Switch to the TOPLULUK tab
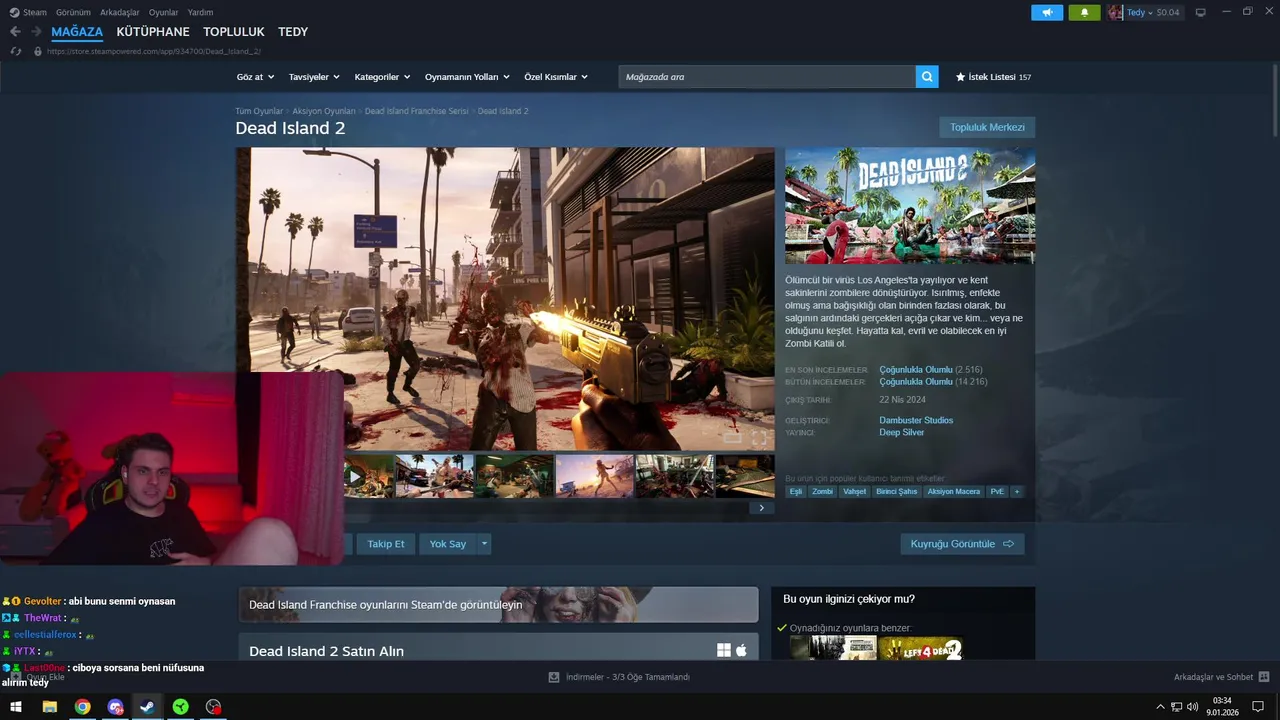Image resolution: width=1280 pixels, height=720 pixels. click(234, 32)
